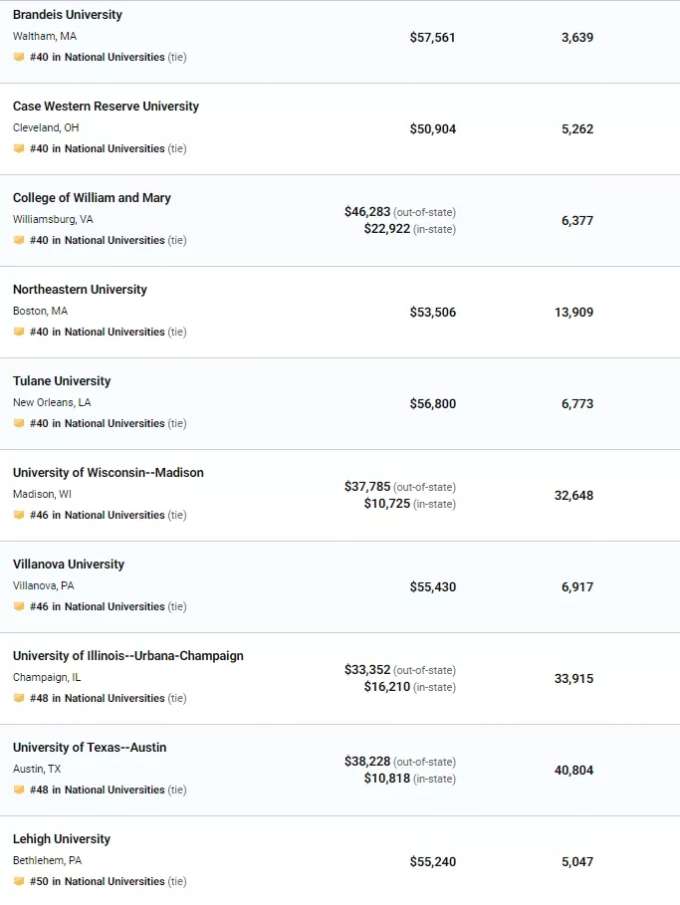The width and height of the screenshot is (680, 905).
Task: Click the ranking badge icon under Tulane University
Action: 19,424
